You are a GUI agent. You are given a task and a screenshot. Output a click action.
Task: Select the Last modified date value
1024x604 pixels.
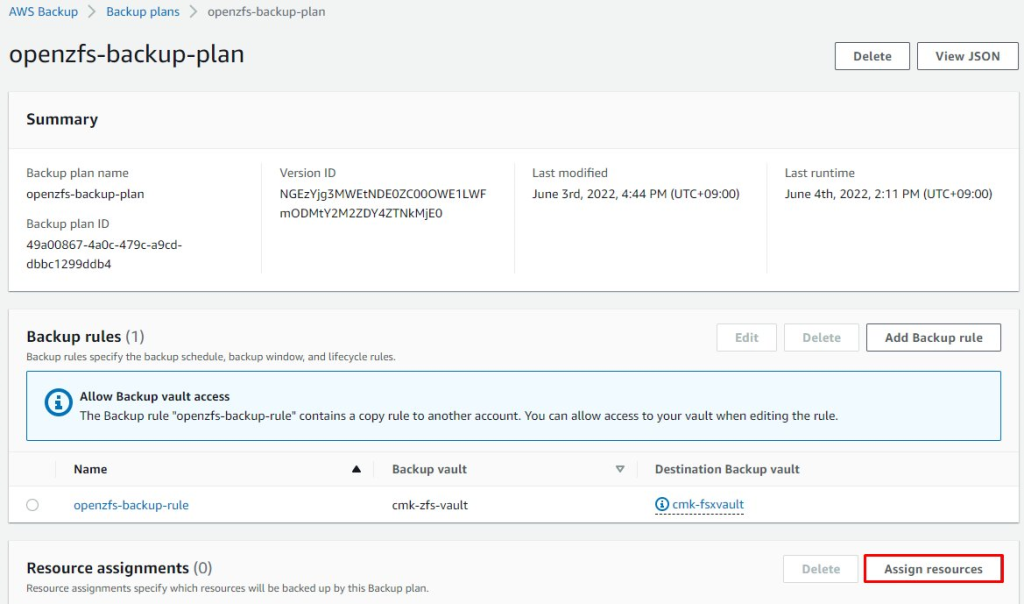click(x=635, y=194)
